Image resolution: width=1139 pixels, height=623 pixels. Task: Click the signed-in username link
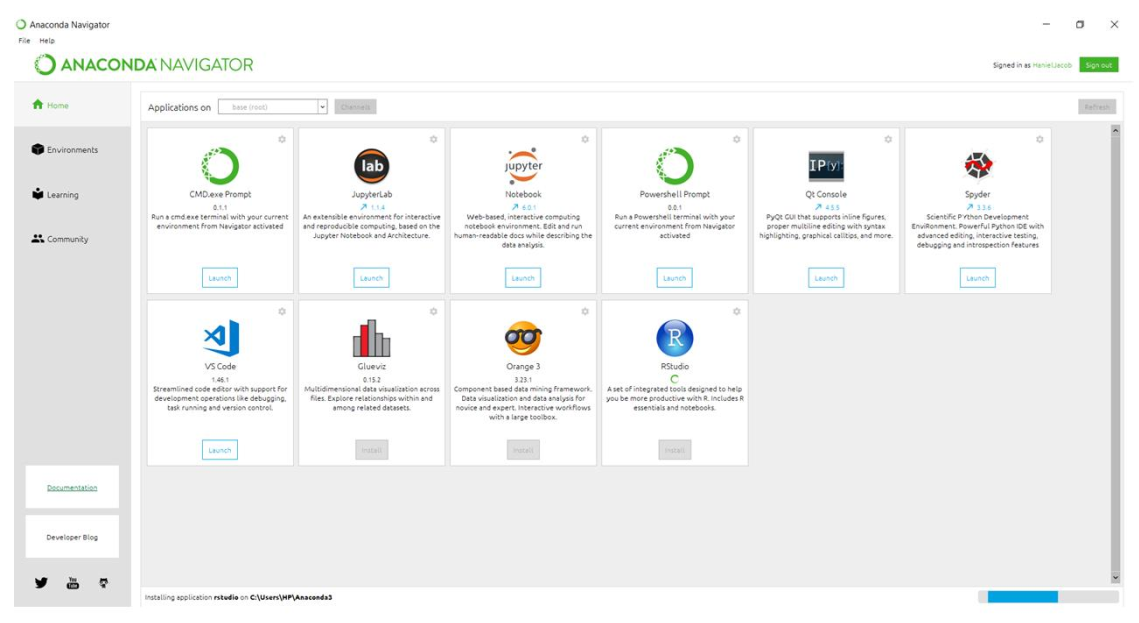[1052, 65]
